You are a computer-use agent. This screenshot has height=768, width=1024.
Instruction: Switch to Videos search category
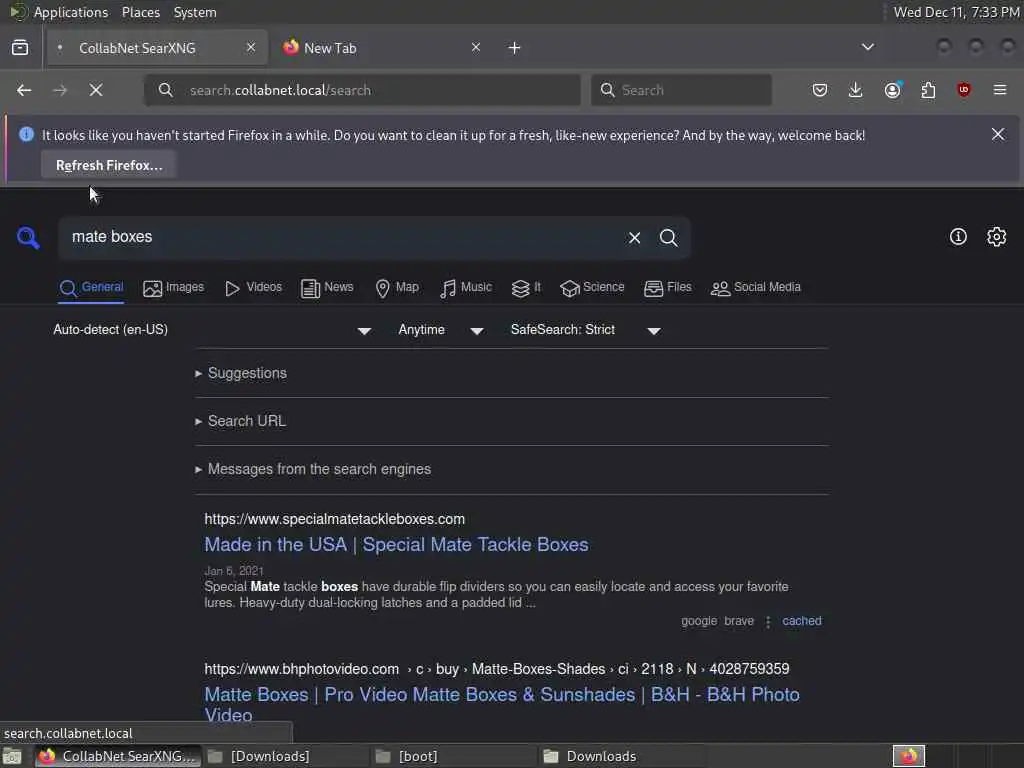(x=253, y=287)
